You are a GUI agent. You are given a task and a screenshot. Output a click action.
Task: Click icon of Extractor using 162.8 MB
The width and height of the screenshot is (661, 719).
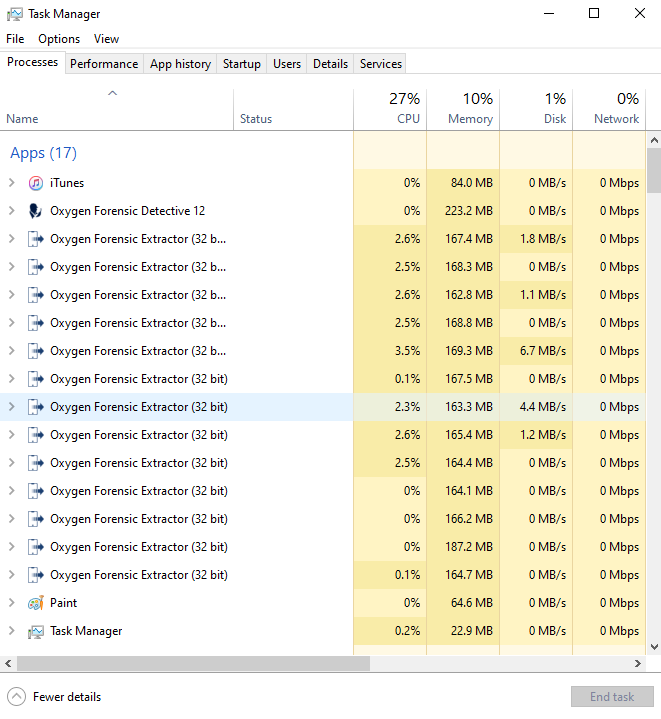(x=36, y=295)
